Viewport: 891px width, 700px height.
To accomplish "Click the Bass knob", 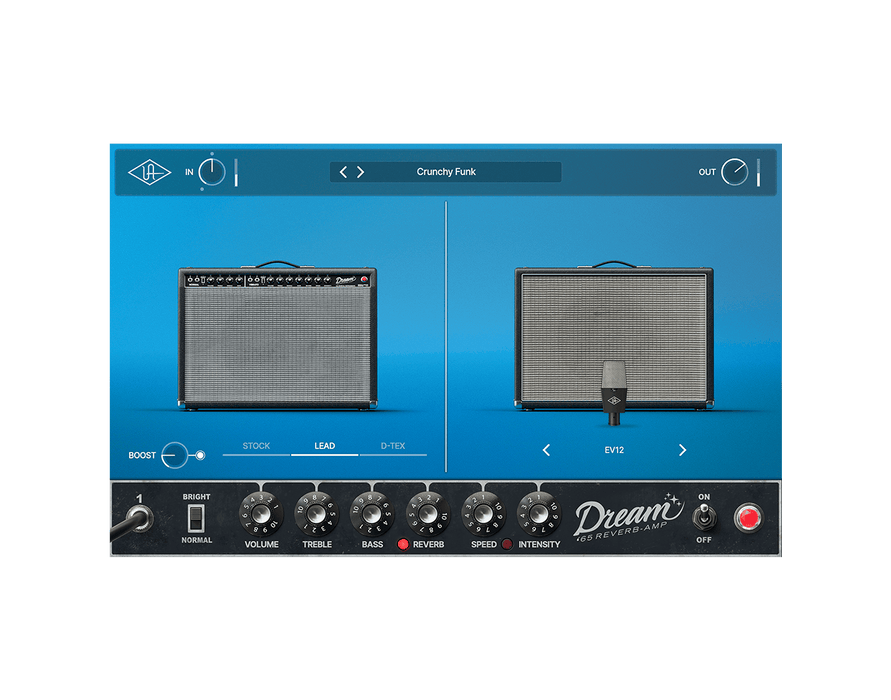I will coord(372,514).
